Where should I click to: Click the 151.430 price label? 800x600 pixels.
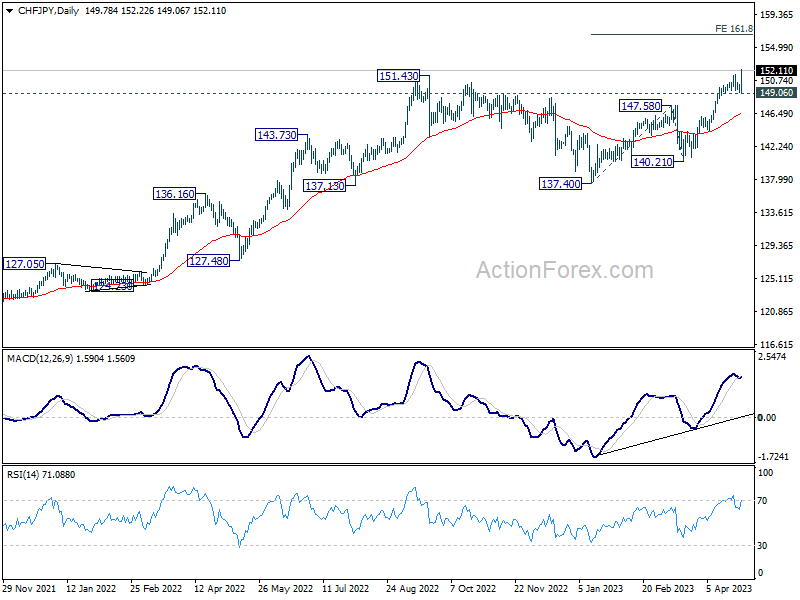click(x=398, y=76)
